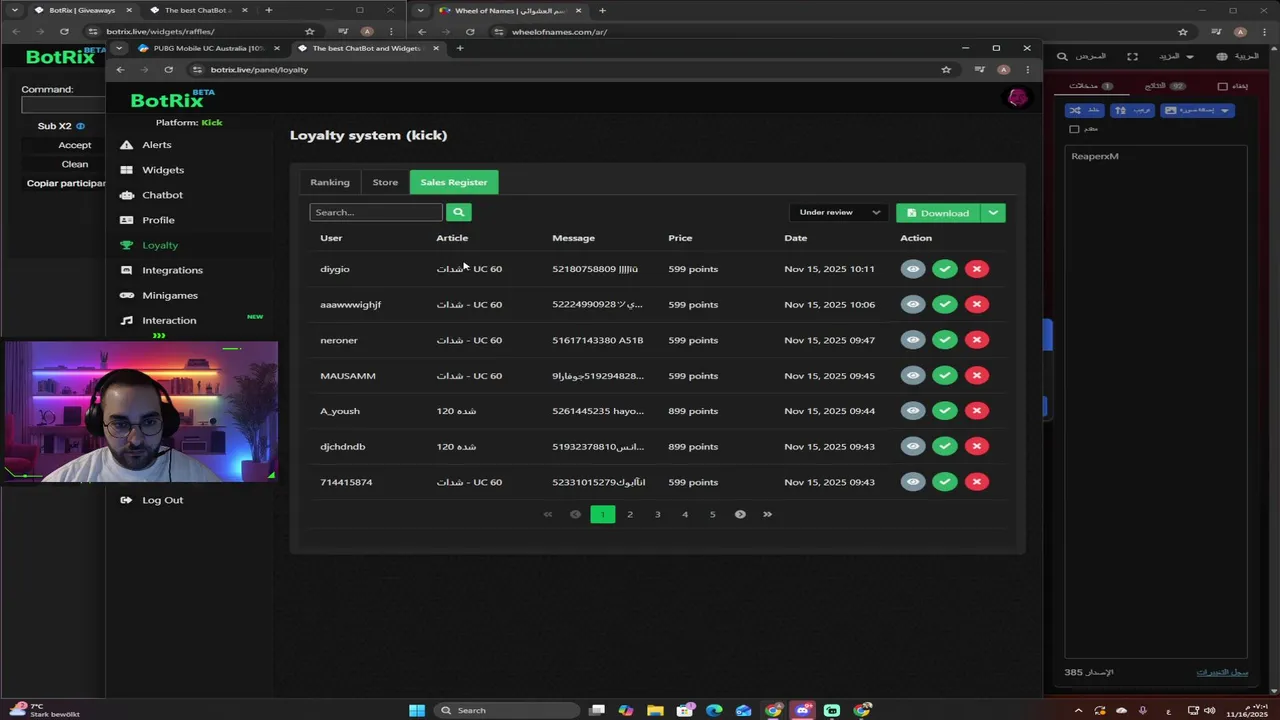Approve the purchase by djchdndb

[x=945, y=446]
